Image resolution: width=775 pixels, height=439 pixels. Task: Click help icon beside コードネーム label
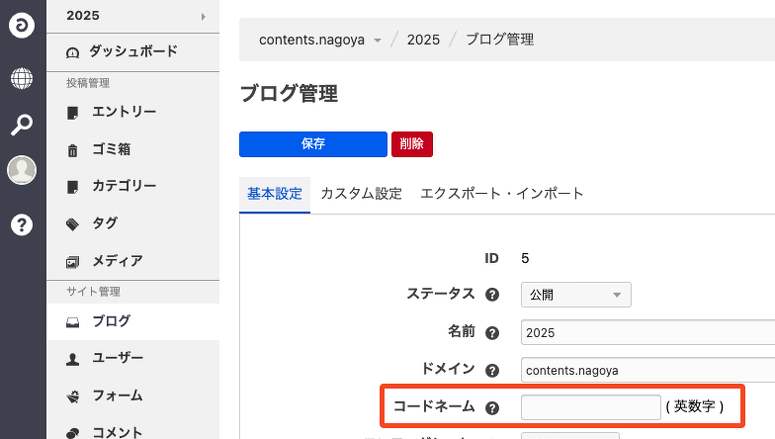pos(492,408)
